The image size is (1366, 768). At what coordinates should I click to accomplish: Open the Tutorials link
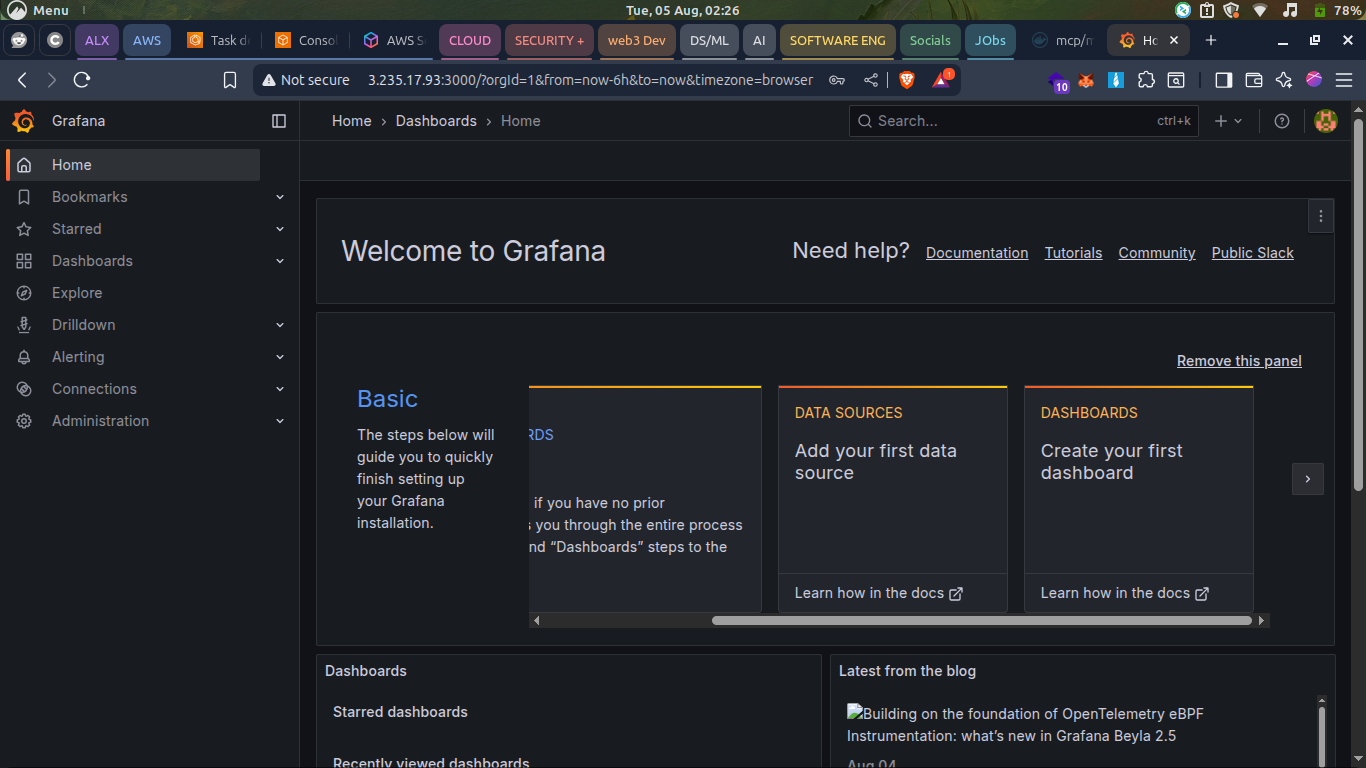[x=1073, y=253]
